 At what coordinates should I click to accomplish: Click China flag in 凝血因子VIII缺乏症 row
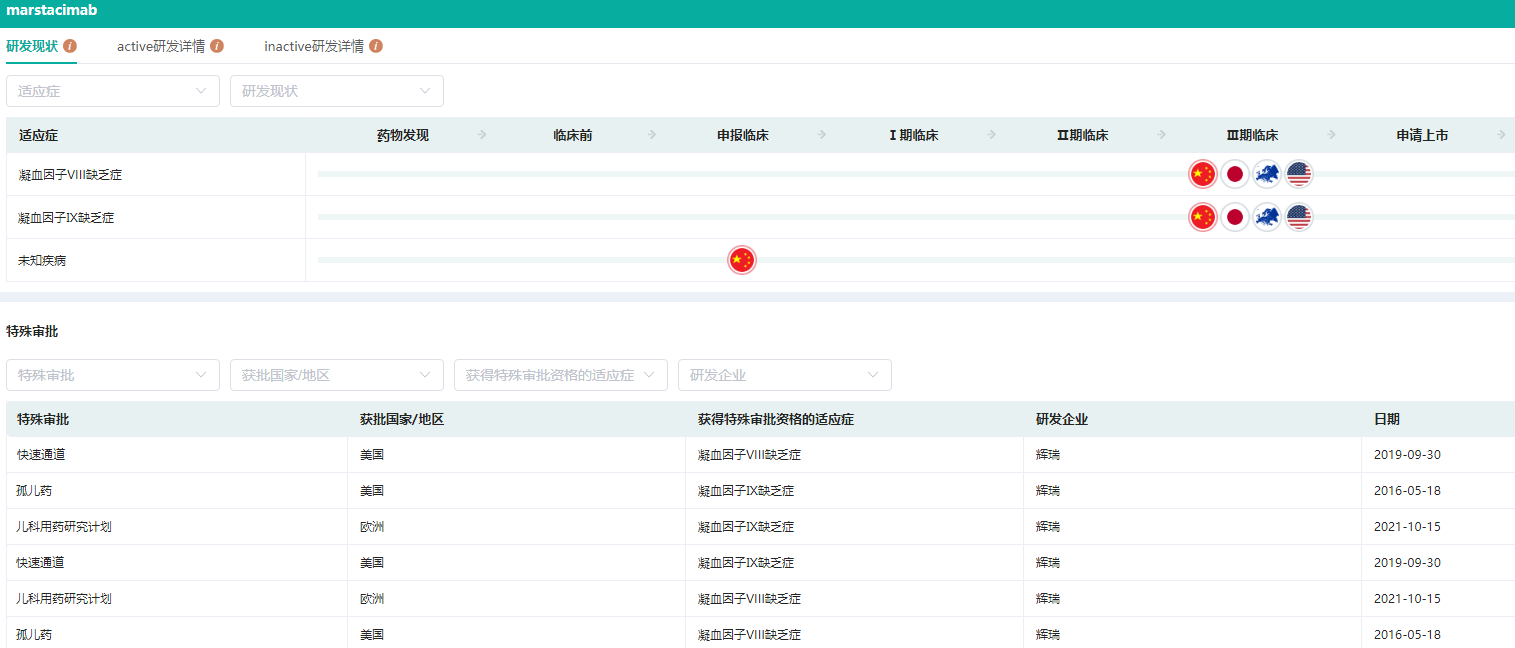point(1203,174)
